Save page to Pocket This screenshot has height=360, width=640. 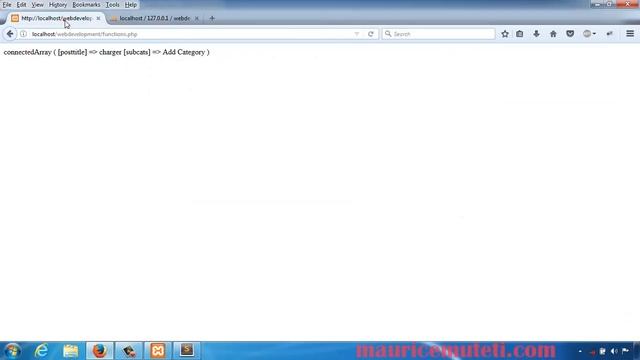tap(570, 34)
